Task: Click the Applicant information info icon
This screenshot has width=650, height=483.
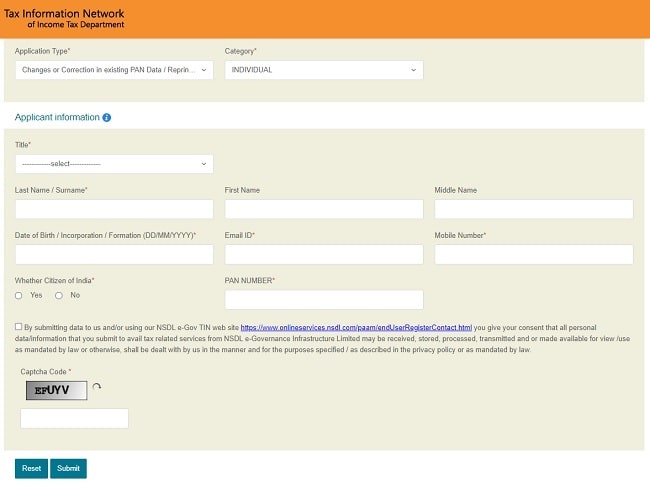Action: tap(107, 118)
